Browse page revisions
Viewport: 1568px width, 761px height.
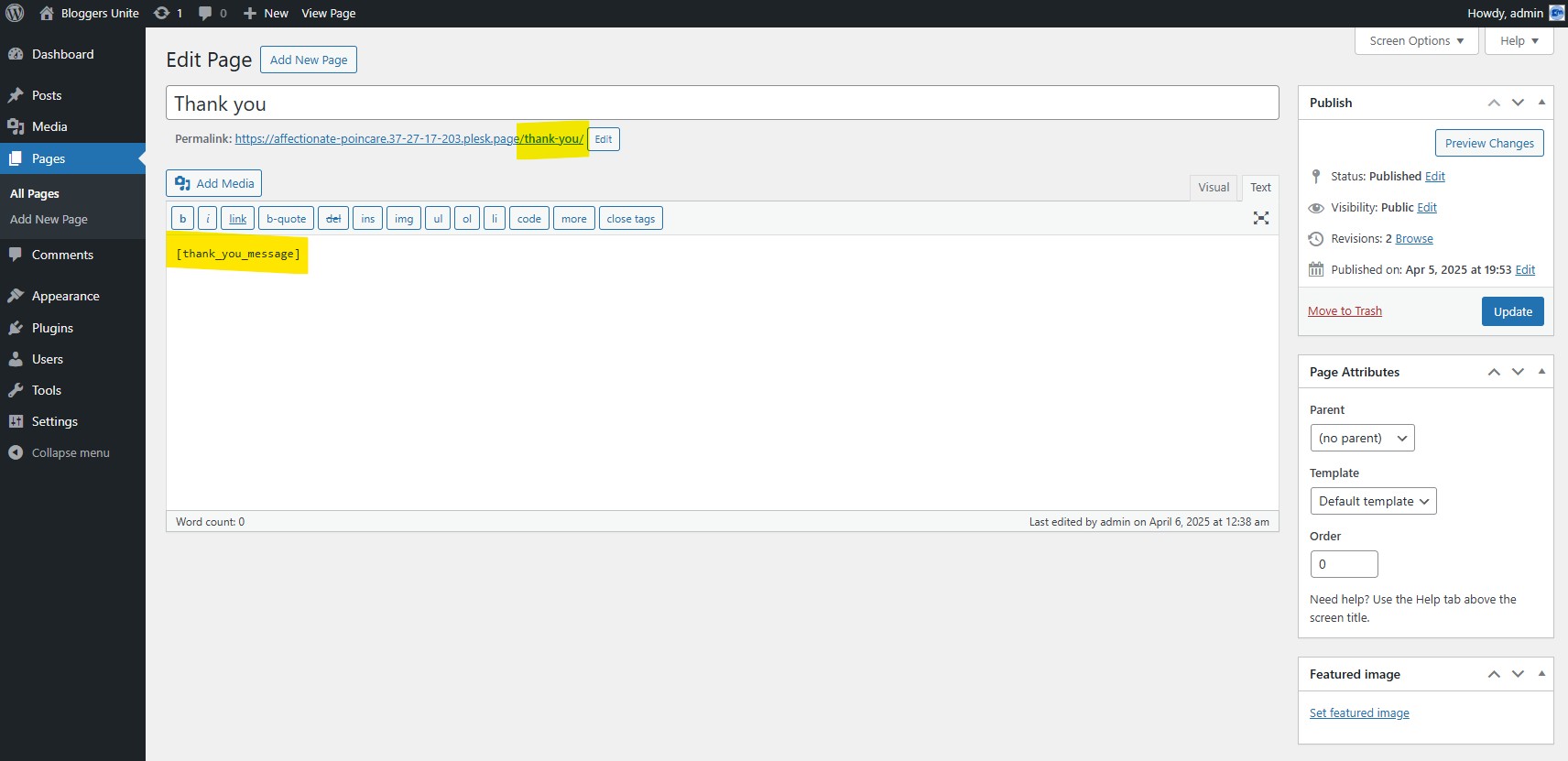coord(1414,239)
